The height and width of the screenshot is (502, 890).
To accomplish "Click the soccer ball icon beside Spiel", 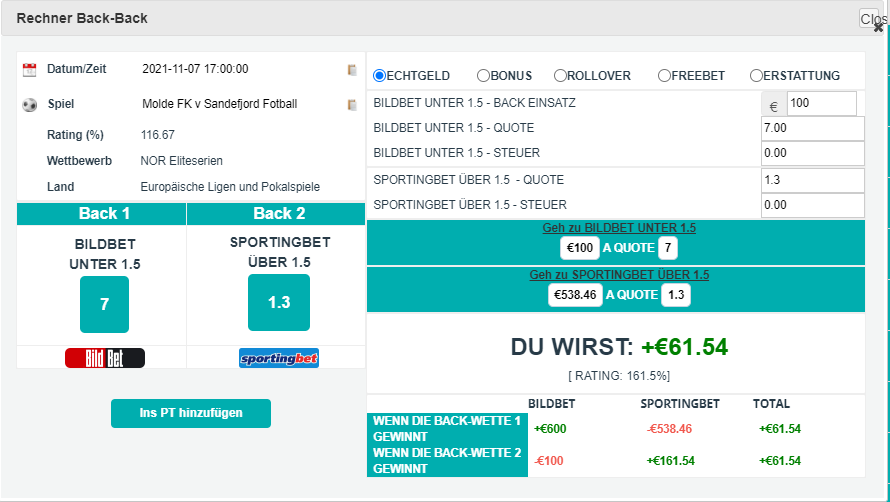I will pos(29,105).
